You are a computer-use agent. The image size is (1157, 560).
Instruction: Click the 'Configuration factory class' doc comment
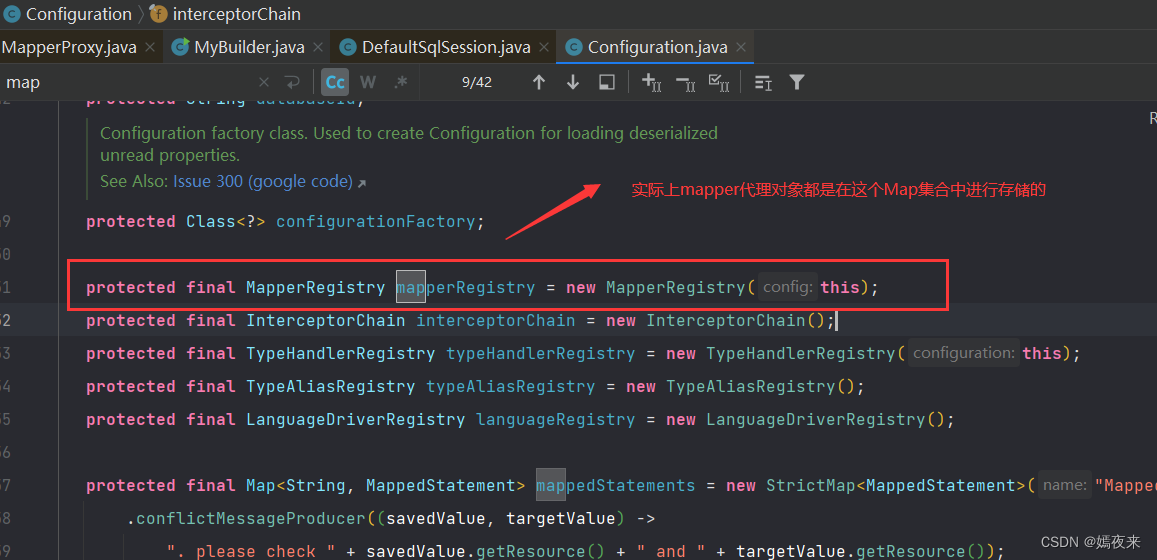tap(409, 144)
